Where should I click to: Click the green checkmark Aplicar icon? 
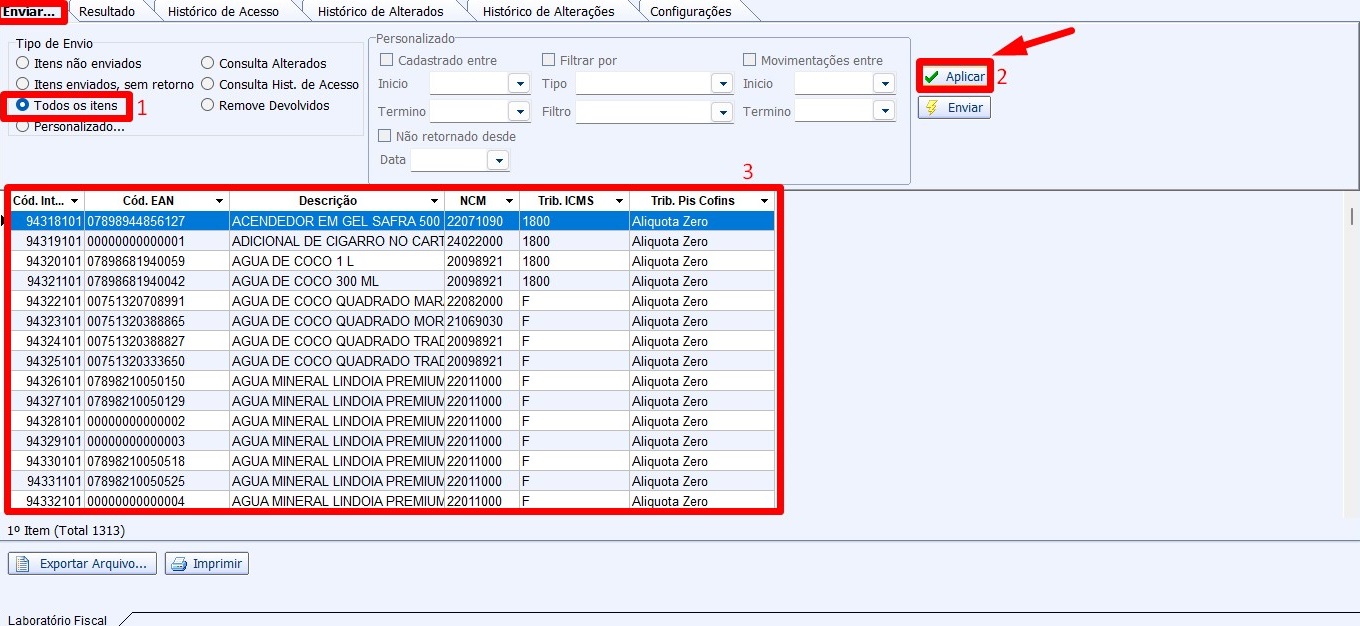pyautogui.click(x=932, y=77)
